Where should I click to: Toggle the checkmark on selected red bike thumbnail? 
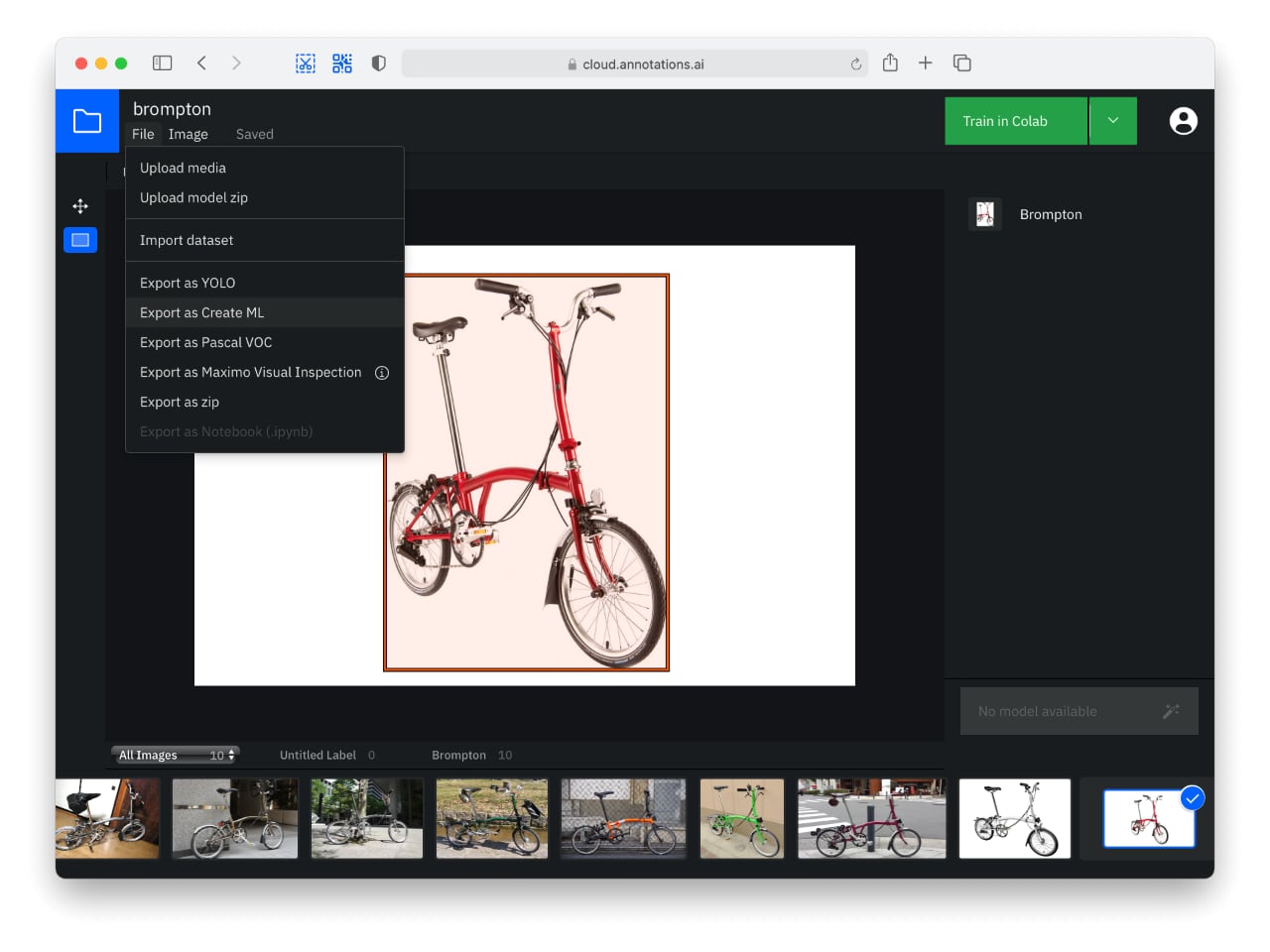[x=1192, y=798]
